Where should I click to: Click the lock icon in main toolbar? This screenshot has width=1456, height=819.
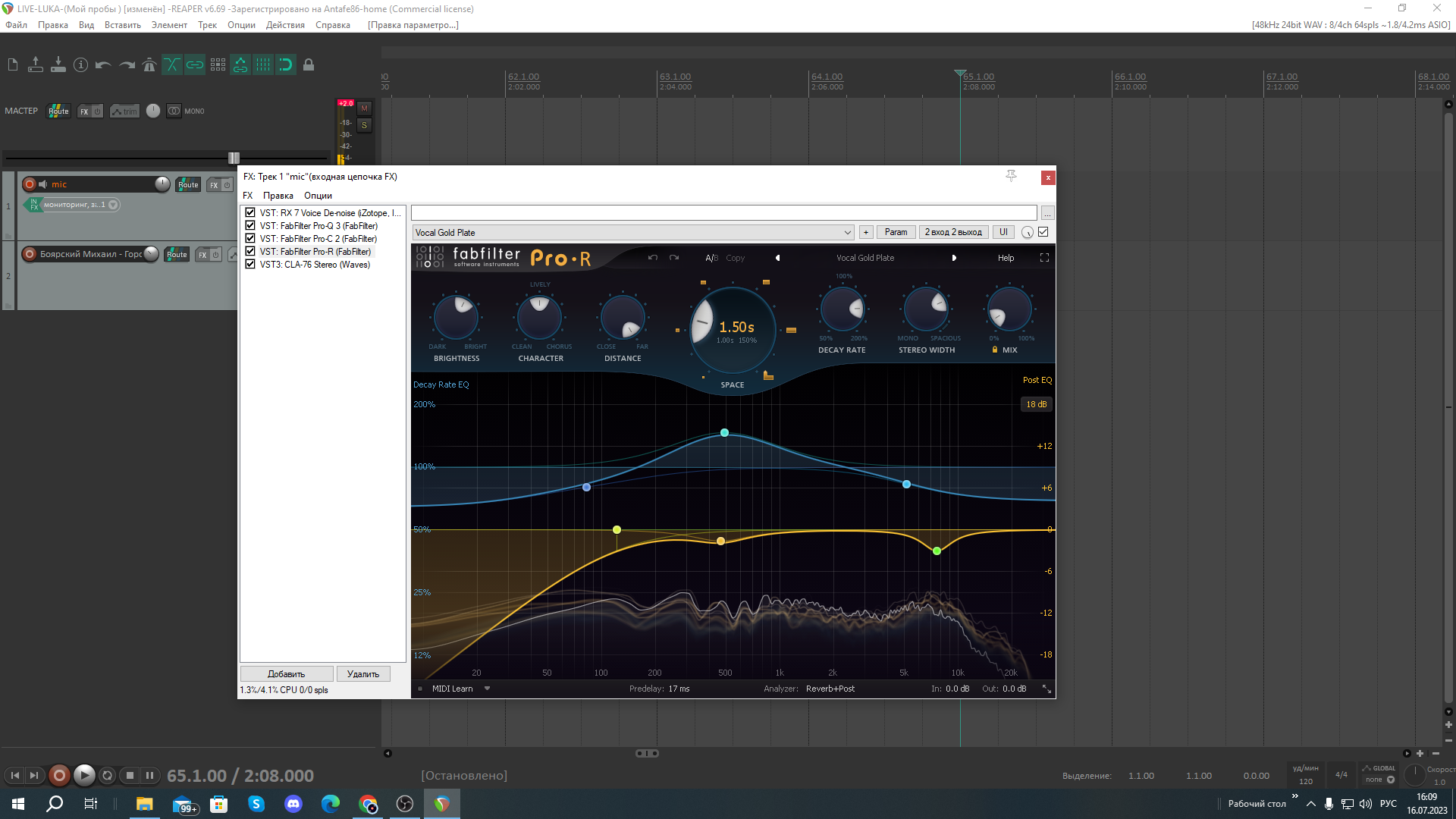pyautogui.click(x=309, y=65)
